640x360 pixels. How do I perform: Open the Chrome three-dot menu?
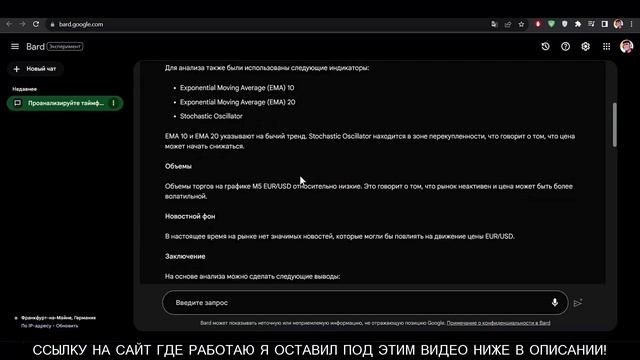click(x=631, y=24)
